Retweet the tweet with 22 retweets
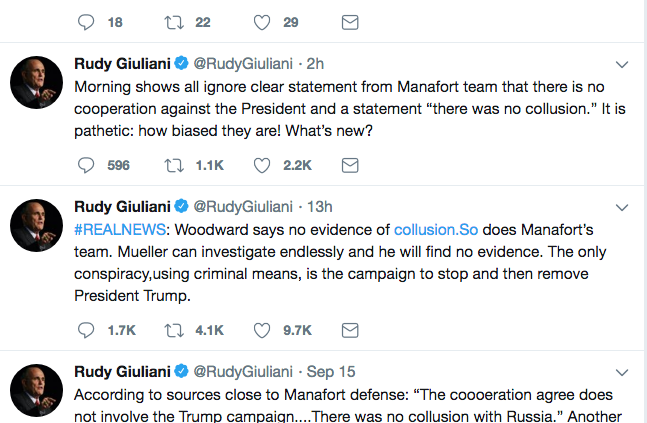Viewport: 647px width, 423px height. tap(174, 22)
